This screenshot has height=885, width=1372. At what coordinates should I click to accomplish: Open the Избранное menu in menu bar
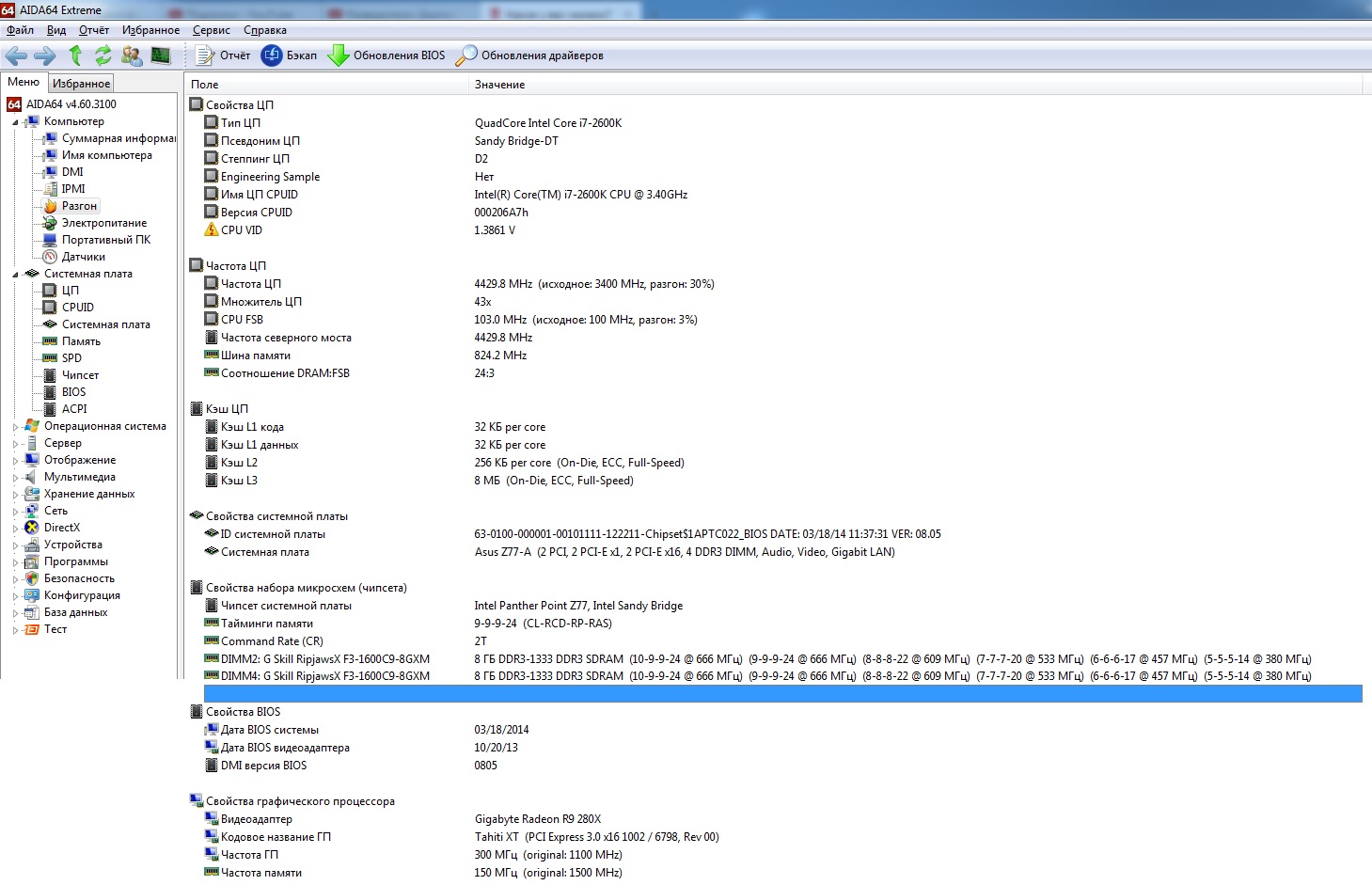click(150, 30)
